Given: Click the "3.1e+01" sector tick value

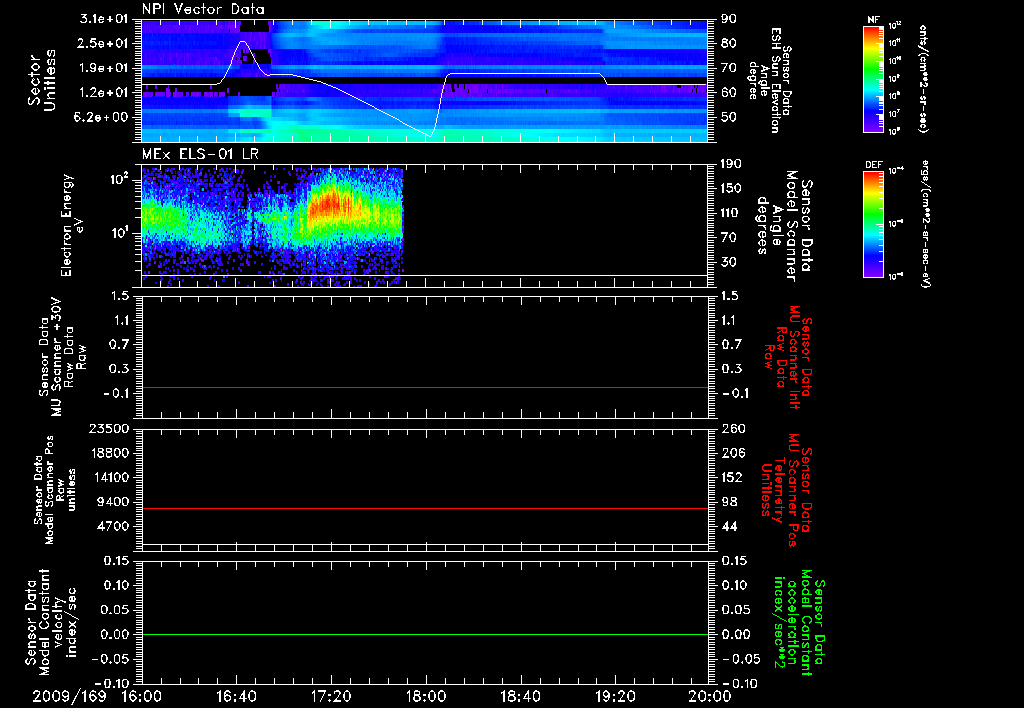Looking at the screenshot, I should (x=103, y=19).
